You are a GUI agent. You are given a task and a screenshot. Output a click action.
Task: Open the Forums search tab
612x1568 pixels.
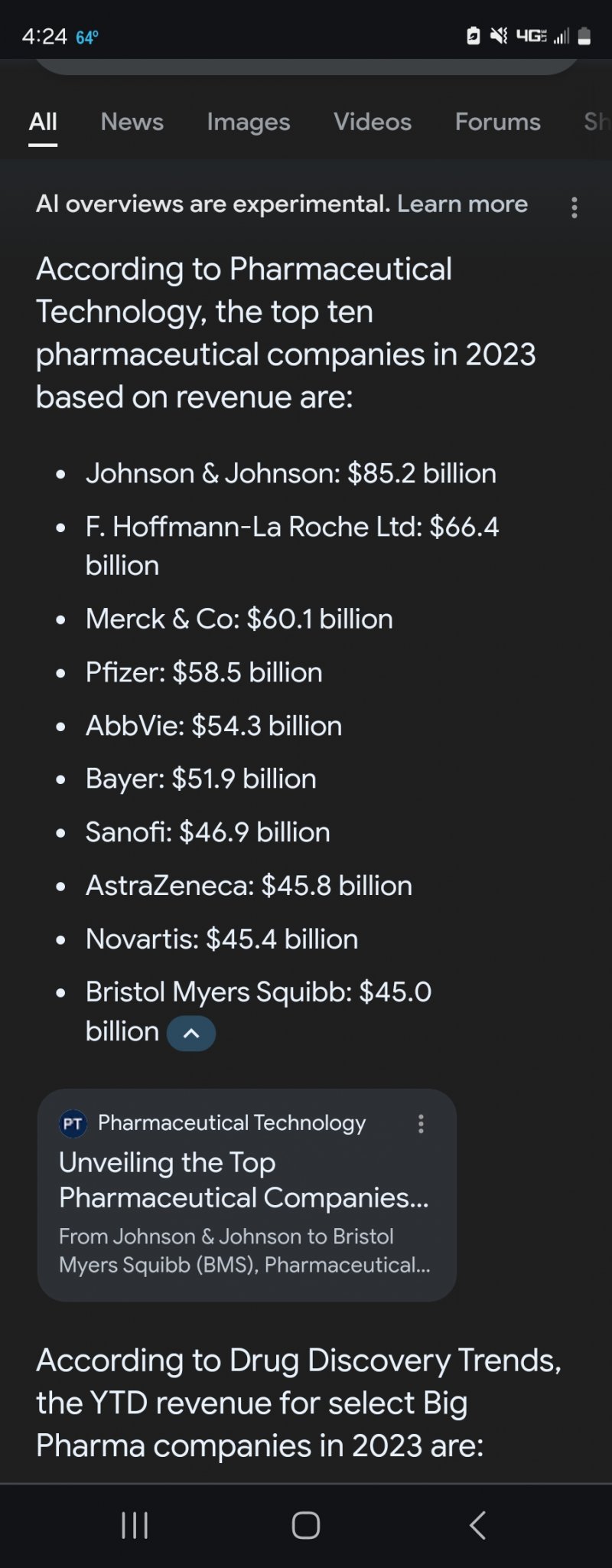click(498, 122)
